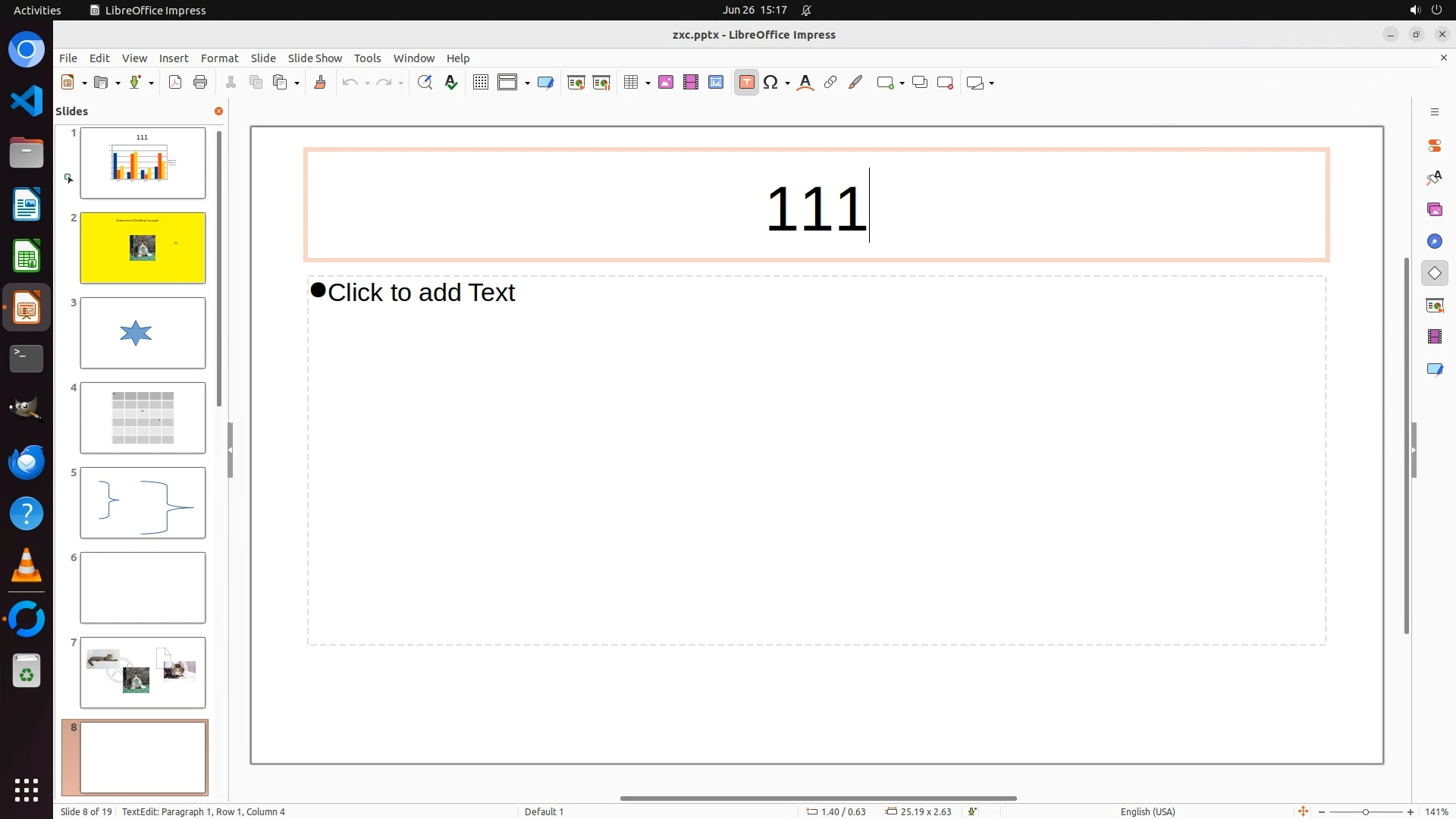The width and height of the screenshot is (1456, 819).
Task: Open the special character dropdown arrow
Action: 788,83
